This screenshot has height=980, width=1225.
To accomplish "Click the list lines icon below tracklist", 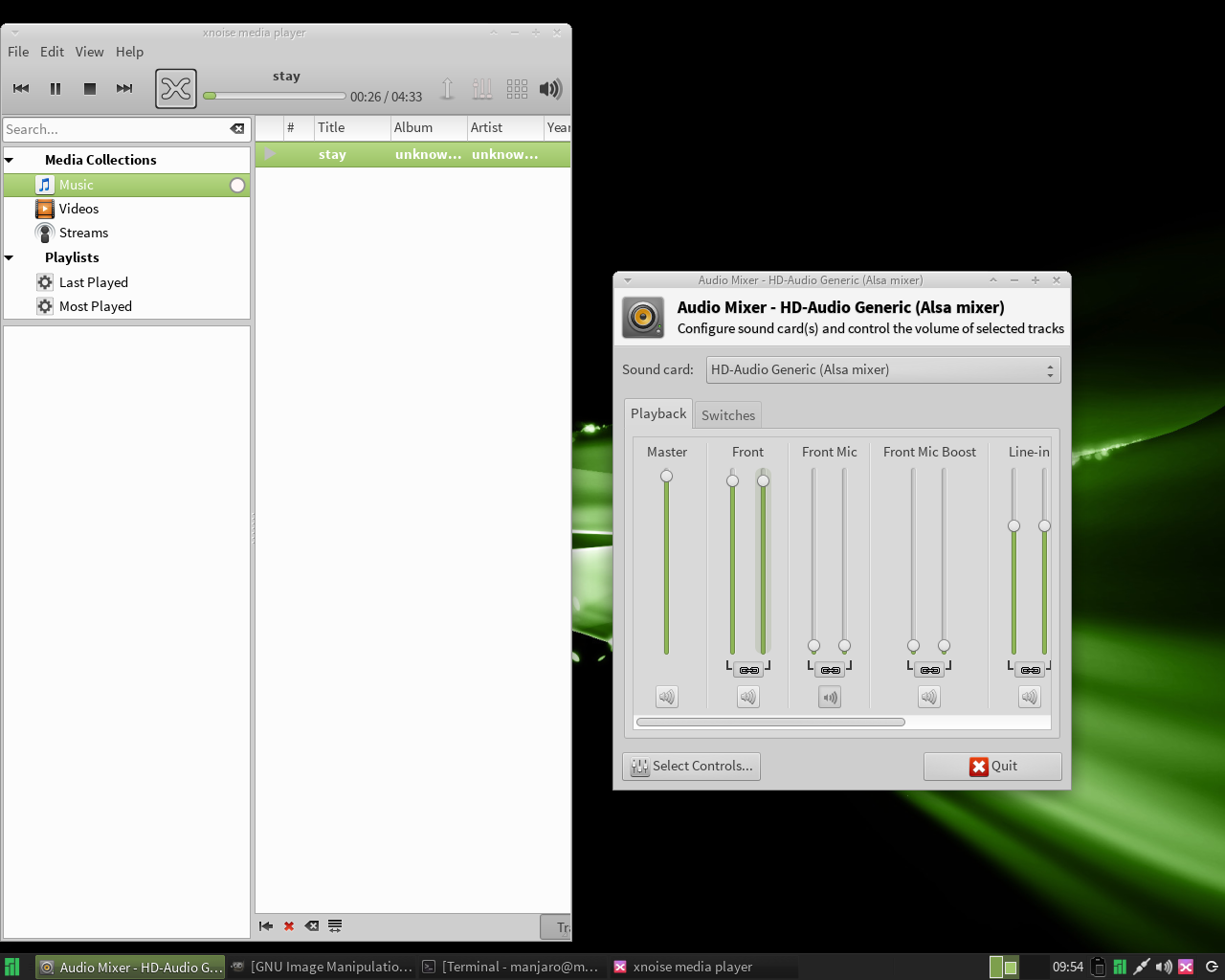I will pyautogui.click(x=335, y=925).
